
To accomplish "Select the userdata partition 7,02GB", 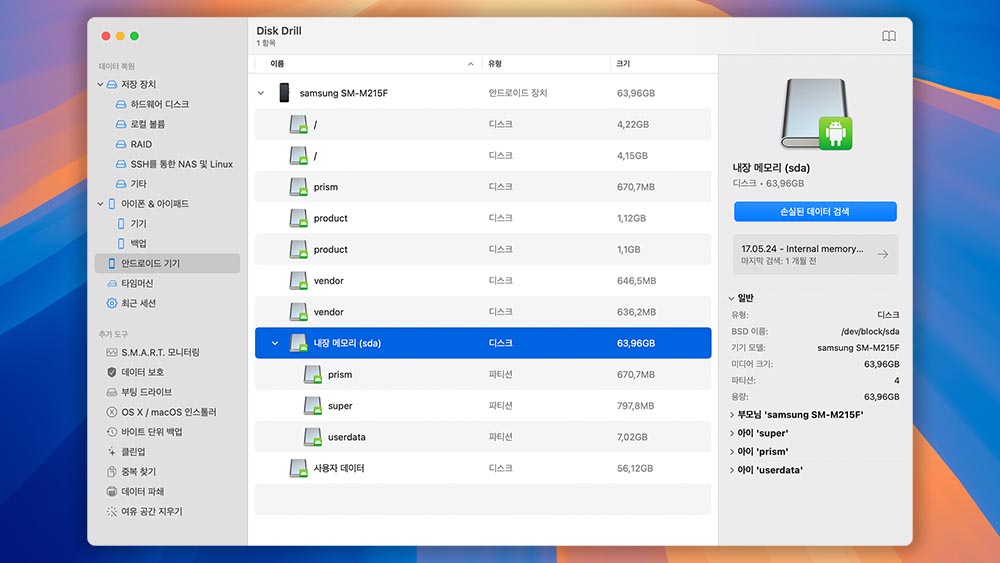I will (483, 437).
